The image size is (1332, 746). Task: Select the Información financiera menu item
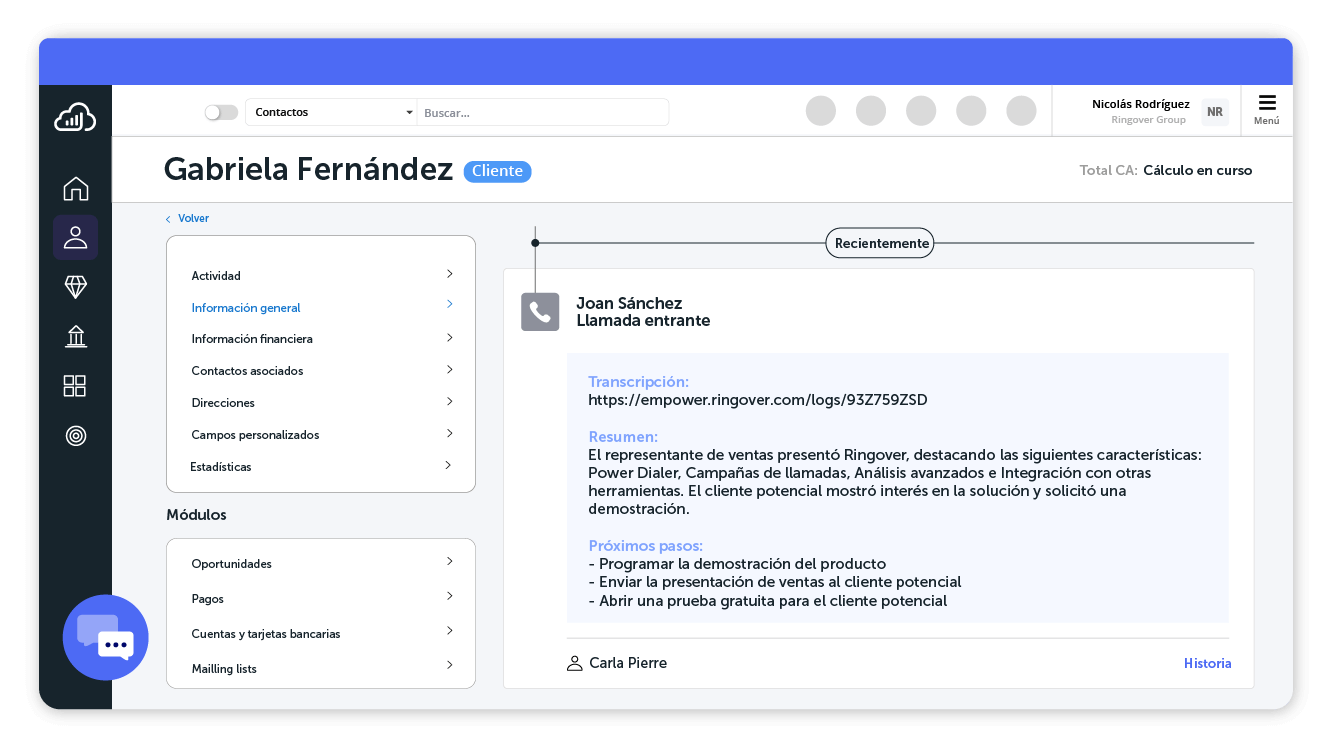320,338
